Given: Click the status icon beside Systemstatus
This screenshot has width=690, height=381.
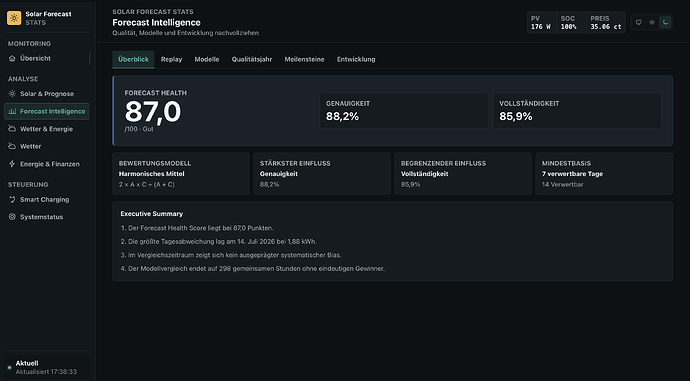Looking at the screenshot, I should (x=12, y=217).
